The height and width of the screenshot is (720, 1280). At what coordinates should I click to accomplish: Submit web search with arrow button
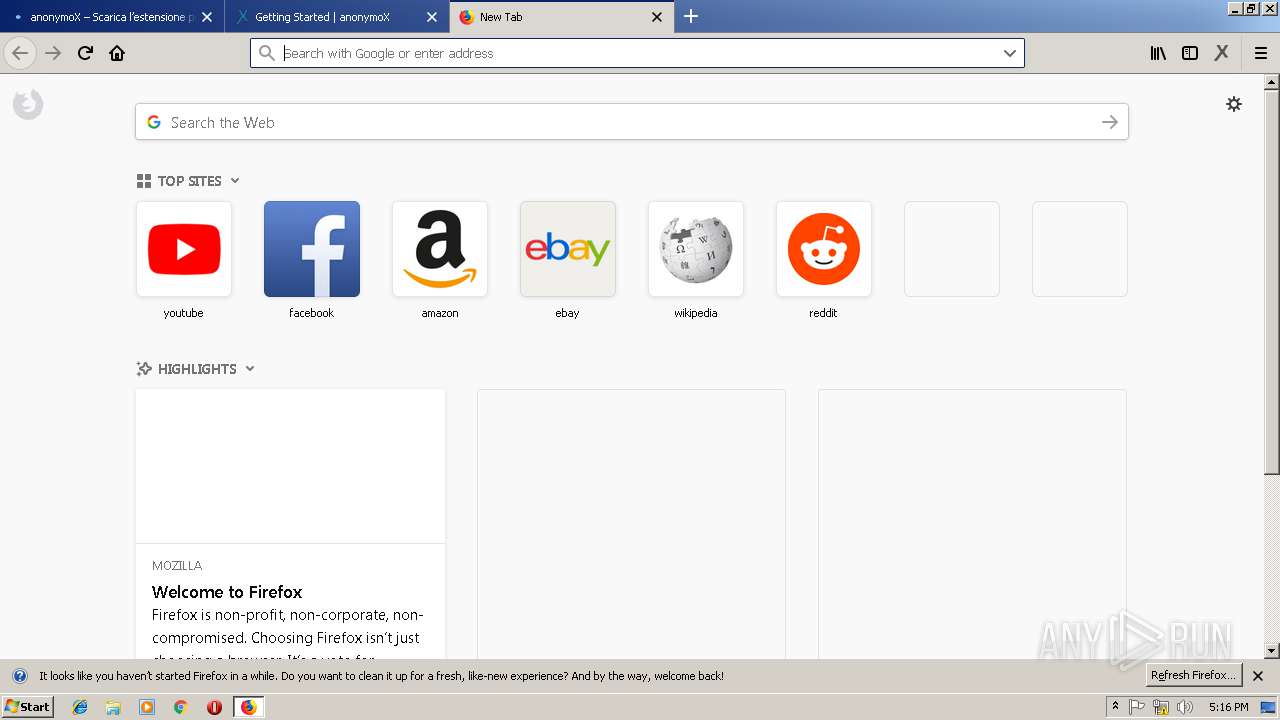pos(1110,122)
